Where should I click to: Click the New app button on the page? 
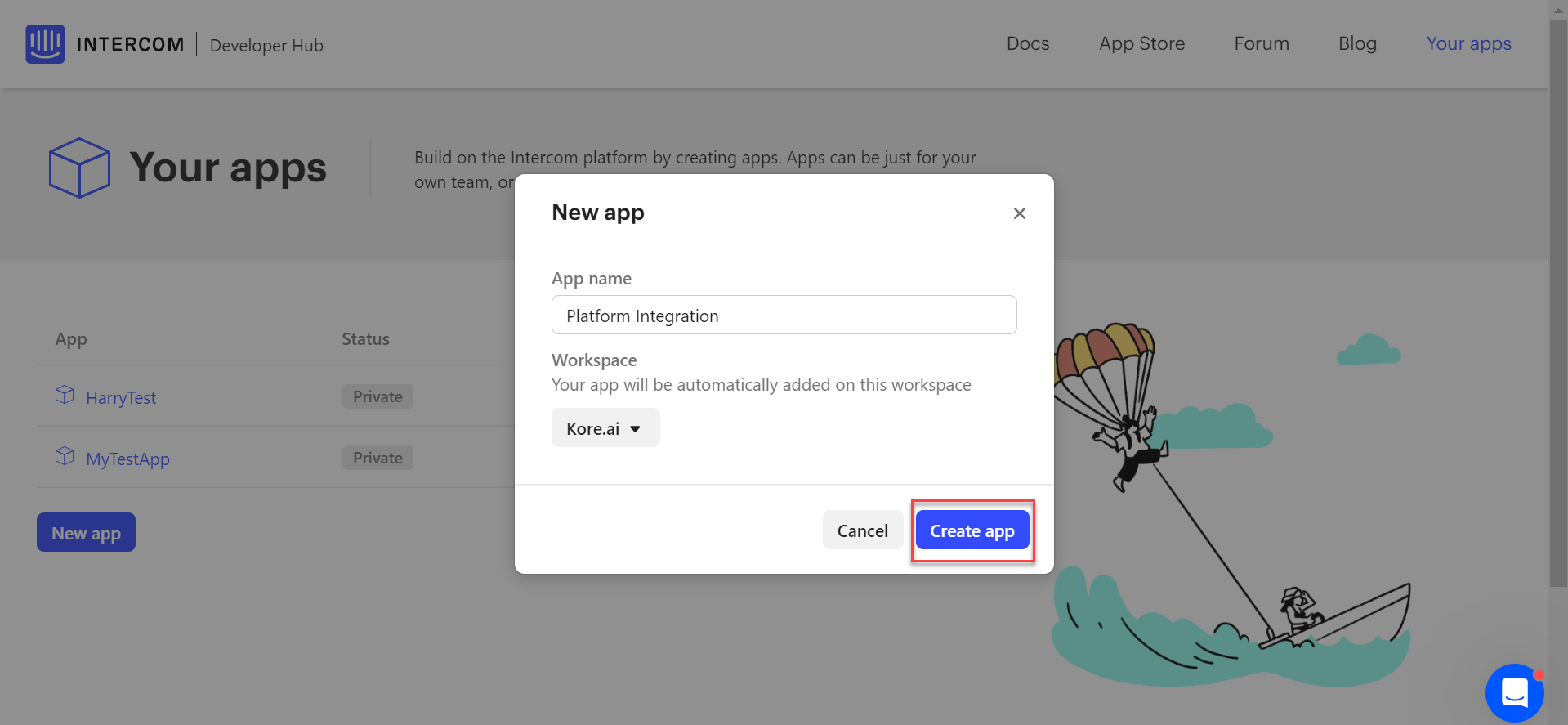click(x=86, y=533)
